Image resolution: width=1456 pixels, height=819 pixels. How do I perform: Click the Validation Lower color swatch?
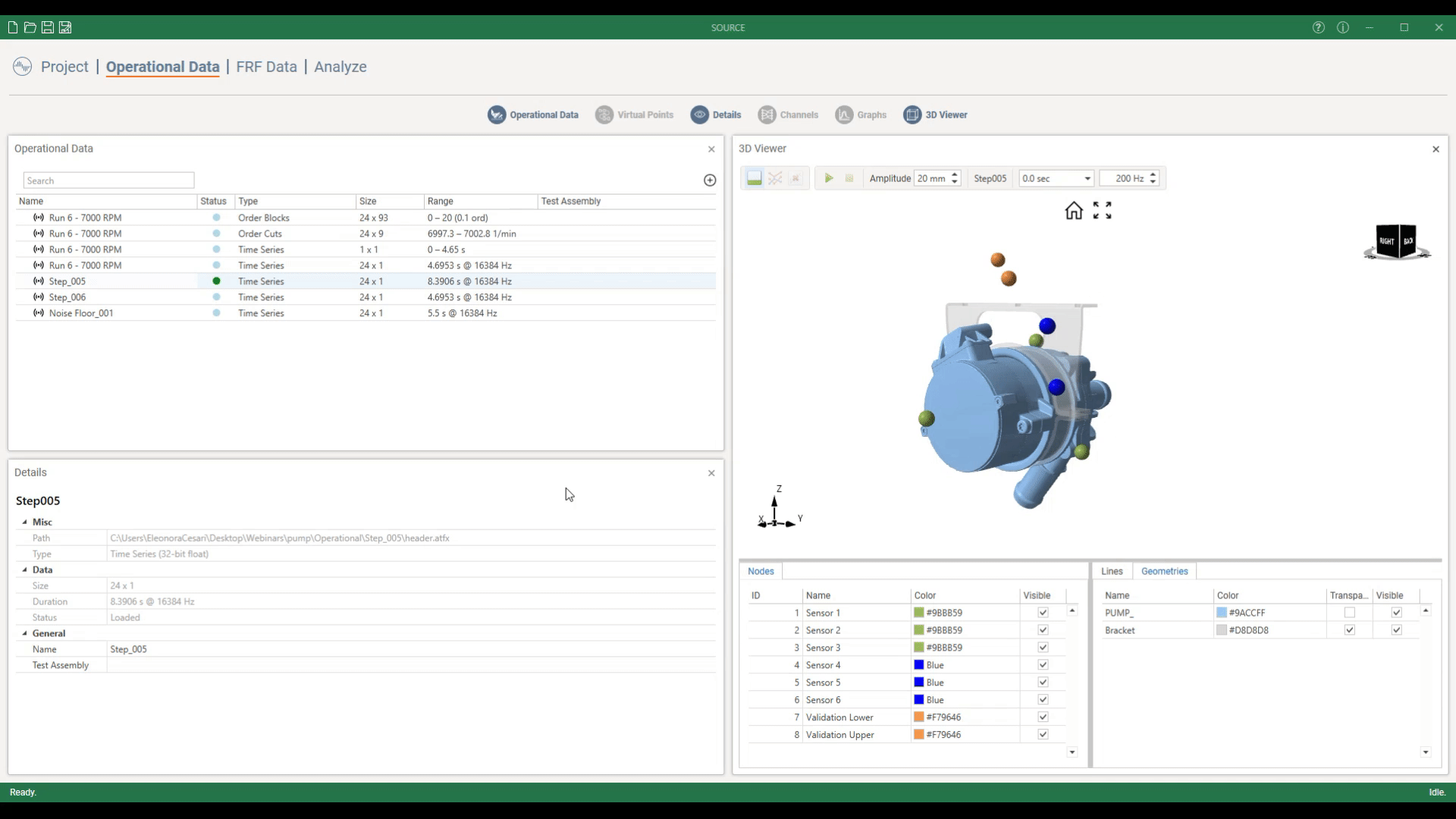pos(918,717)
